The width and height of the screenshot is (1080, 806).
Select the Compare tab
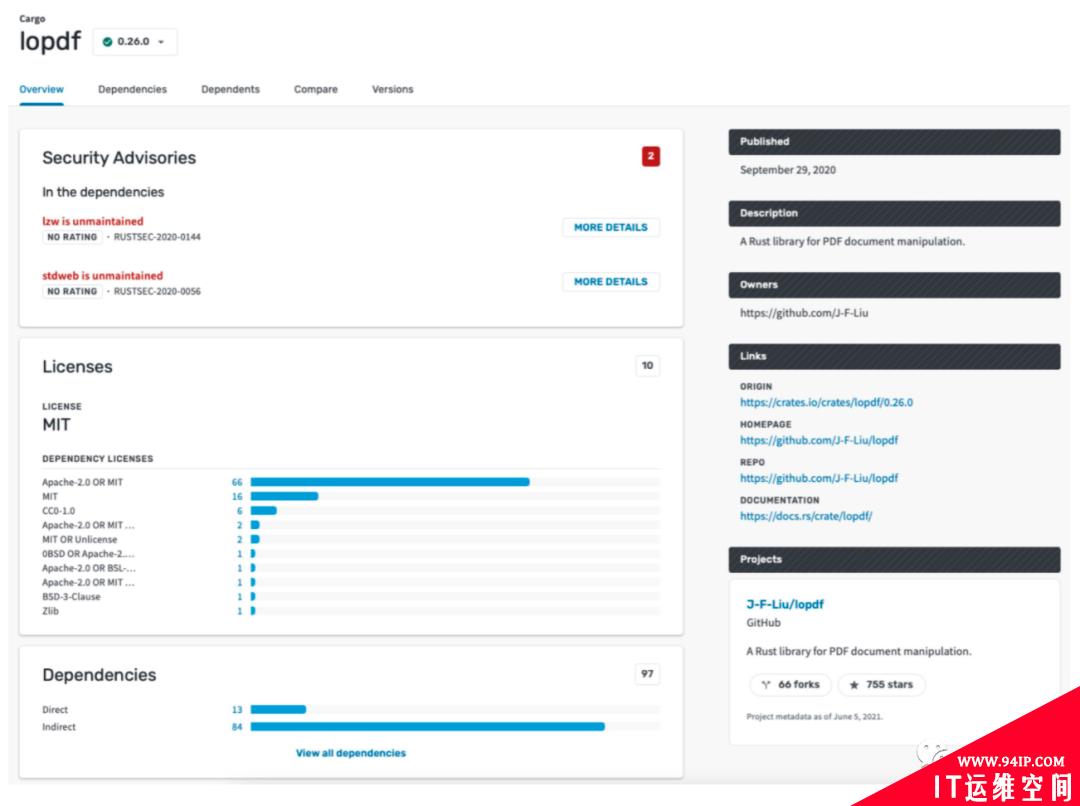pyautogui.click(x=315, y=89)
